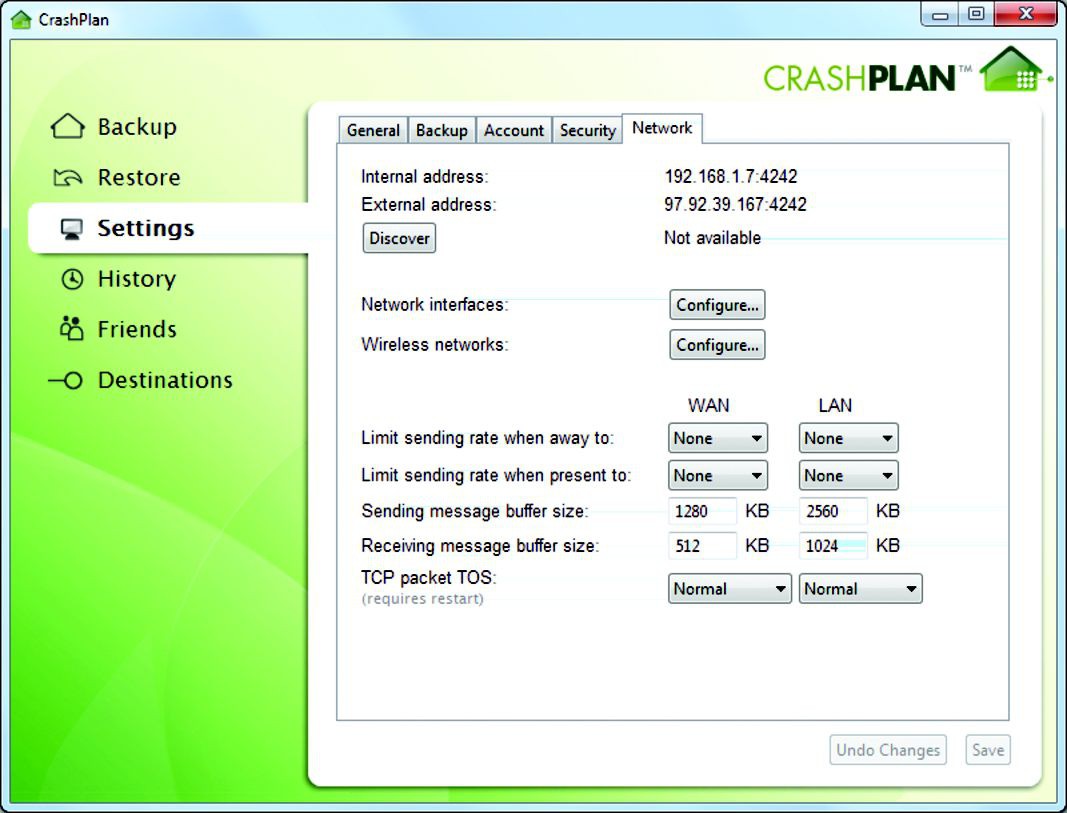Open the Account tab
The width and height of the screenshot is (1067, 813).
pyautogui.click(x=514, y=131)
